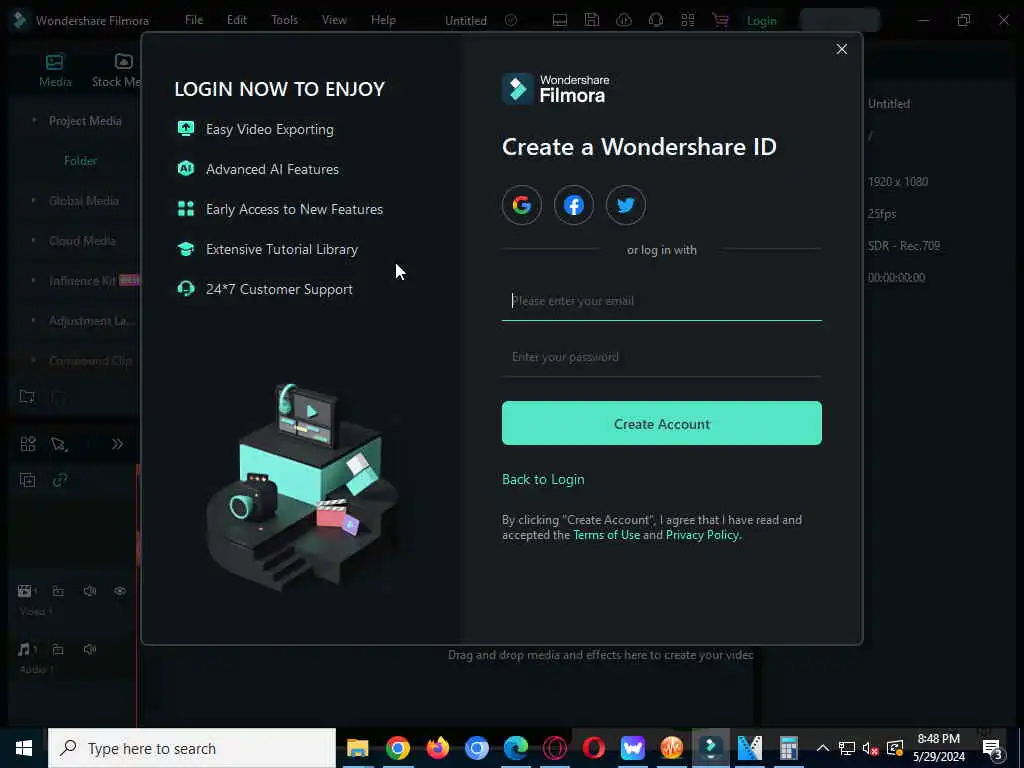Click the headset support icon
The width and height of the screenshot is (1024, 768).
(656, 20)
